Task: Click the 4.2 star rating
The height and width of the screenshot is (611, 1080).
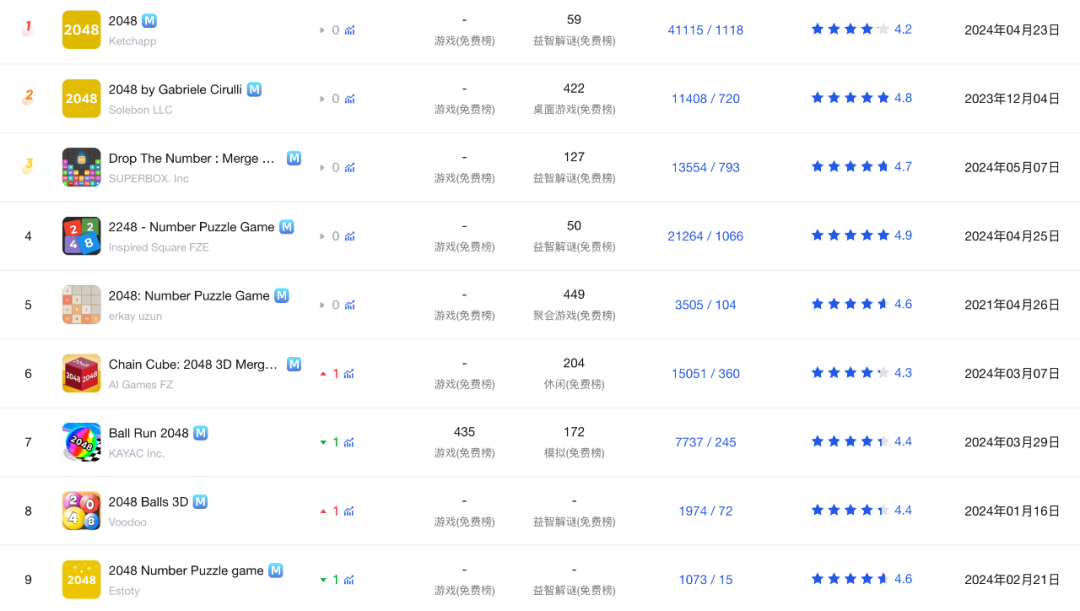Action: [861, 29]
